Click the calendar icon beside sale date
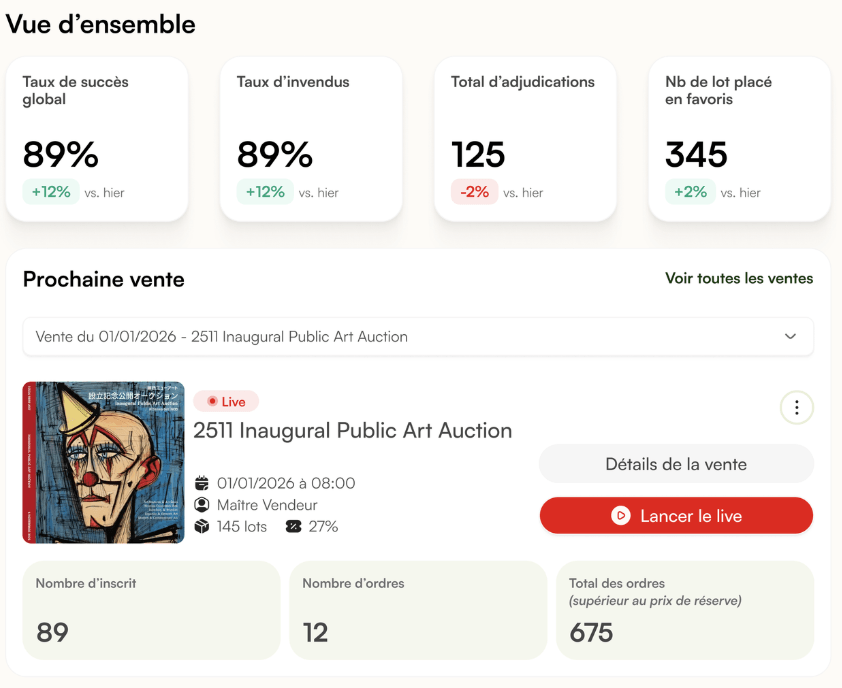This screenshot has width=842, height=688. pos(201,483)
